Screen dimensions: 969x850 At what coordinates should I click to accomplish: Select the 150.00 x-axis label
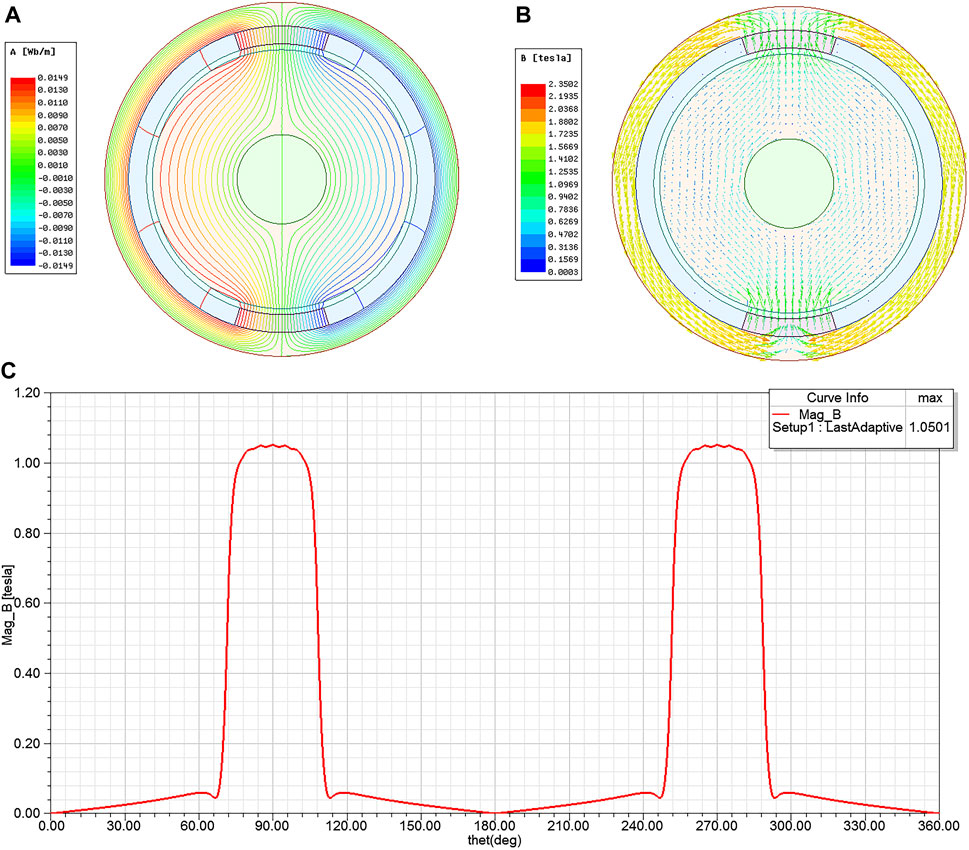pos(420,826)
